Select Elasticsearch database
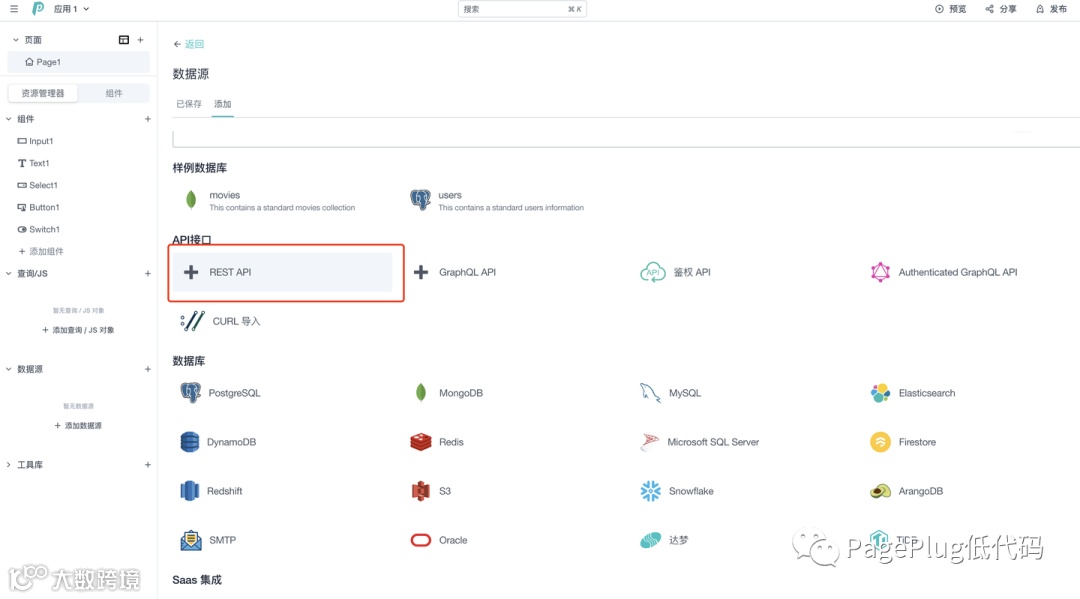1080x599 pixels. point(913,393)
